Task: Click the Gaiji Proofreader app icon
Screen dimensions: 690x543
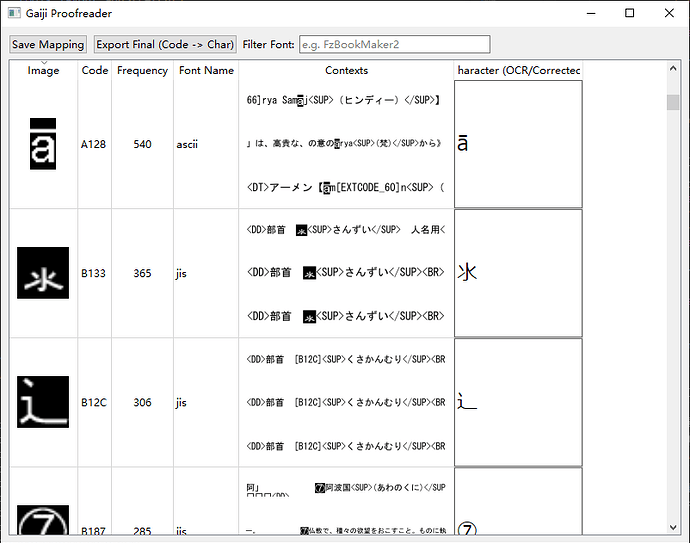Action: 14,14
